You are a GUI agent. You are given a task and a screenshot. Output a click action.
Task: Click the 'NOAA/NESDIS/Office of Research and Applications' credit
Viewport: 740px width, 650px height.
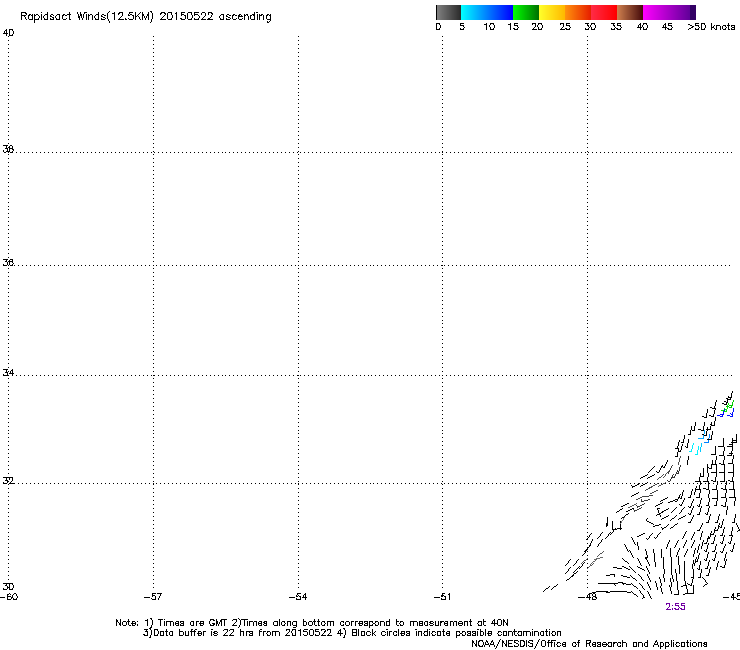pos(589,644)
